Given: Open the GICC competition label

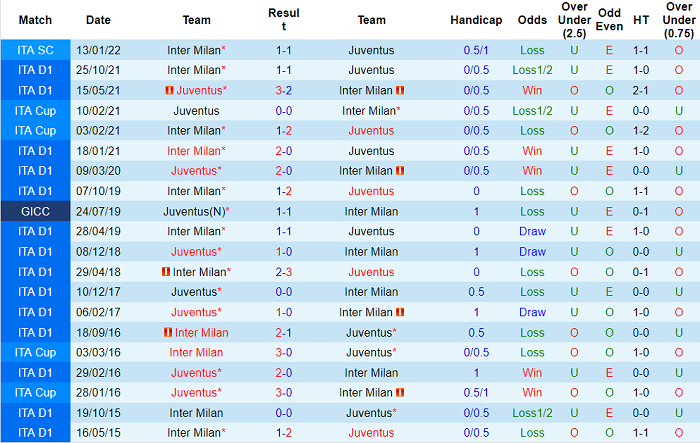Looking at the screenshot, I should point(35,211).
